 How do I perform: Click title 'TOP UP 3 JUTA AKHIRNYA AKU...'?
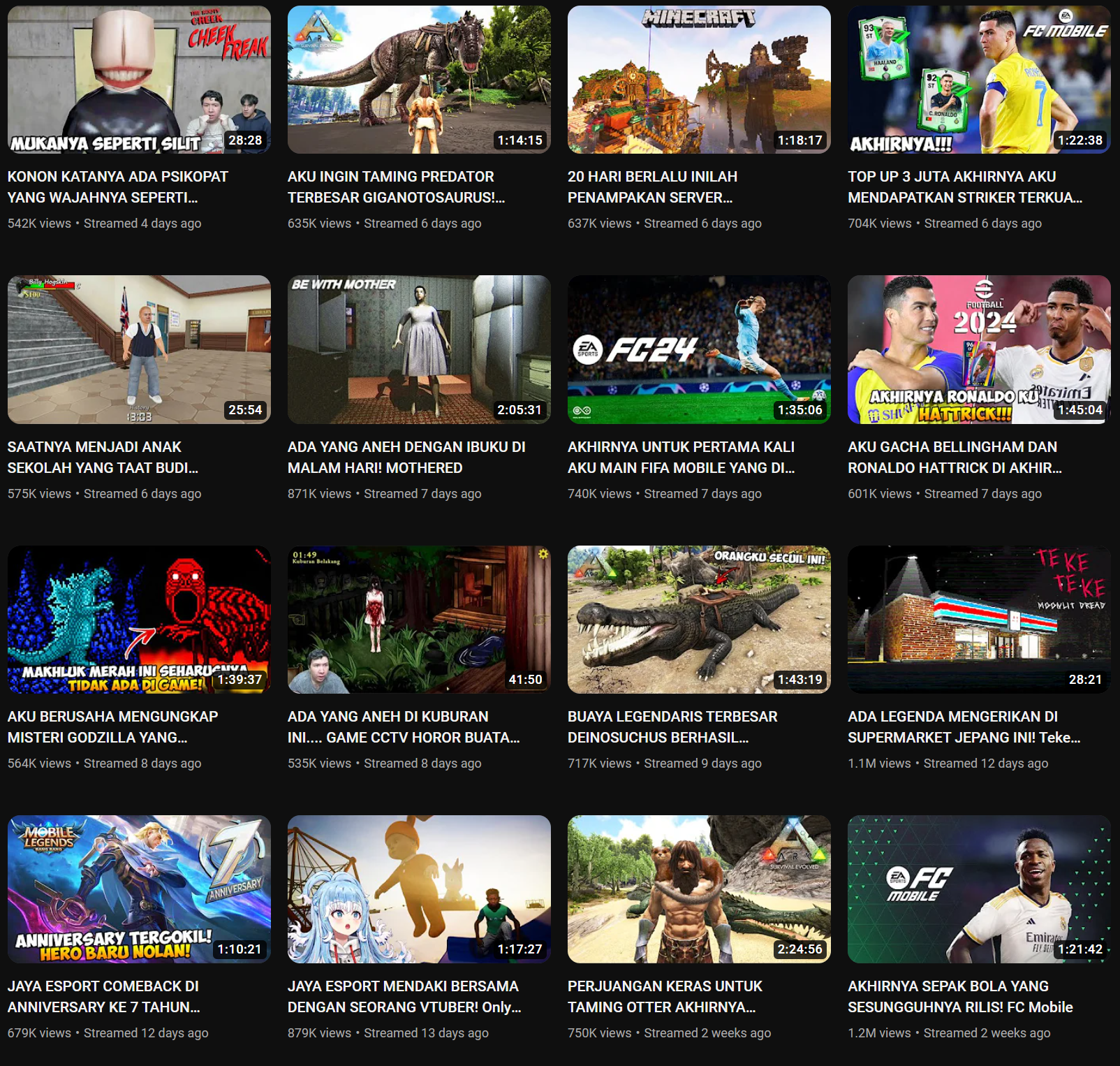965,187
